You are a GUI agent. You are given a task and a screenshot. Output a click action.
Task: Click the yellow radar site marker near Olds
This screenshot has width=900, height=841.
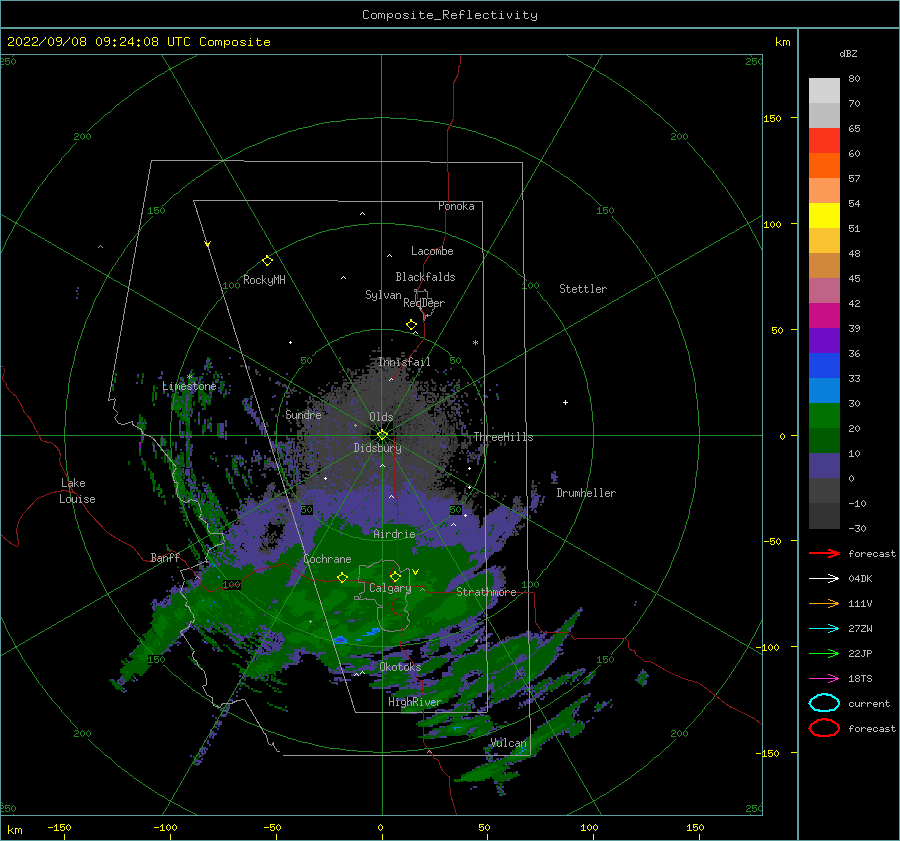pyautogui.click(x=382, y=435)
